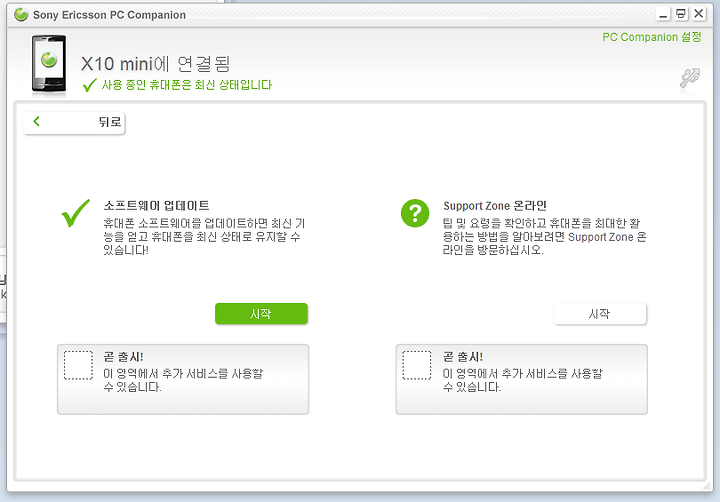
Task: Restore the PC Companion window size
Action: point(681,14)
